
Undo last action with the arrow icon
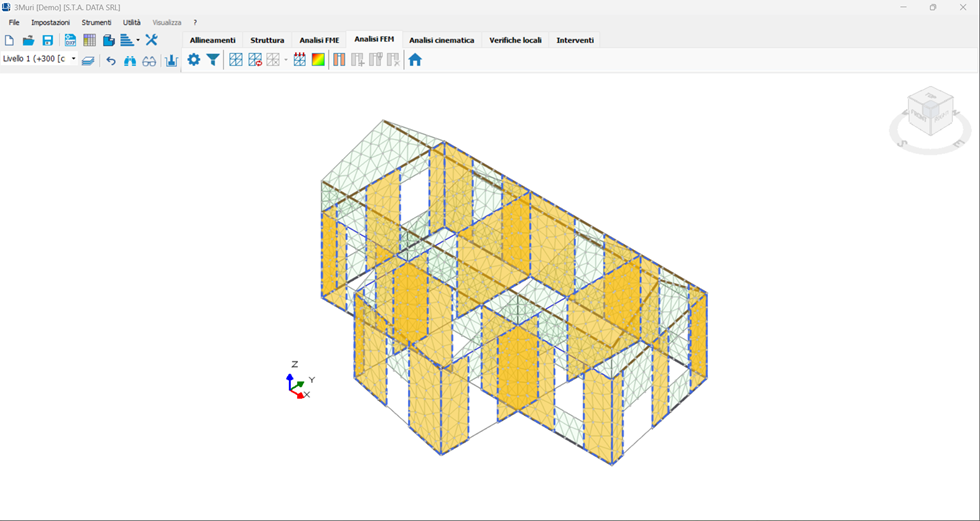[111, 60]
